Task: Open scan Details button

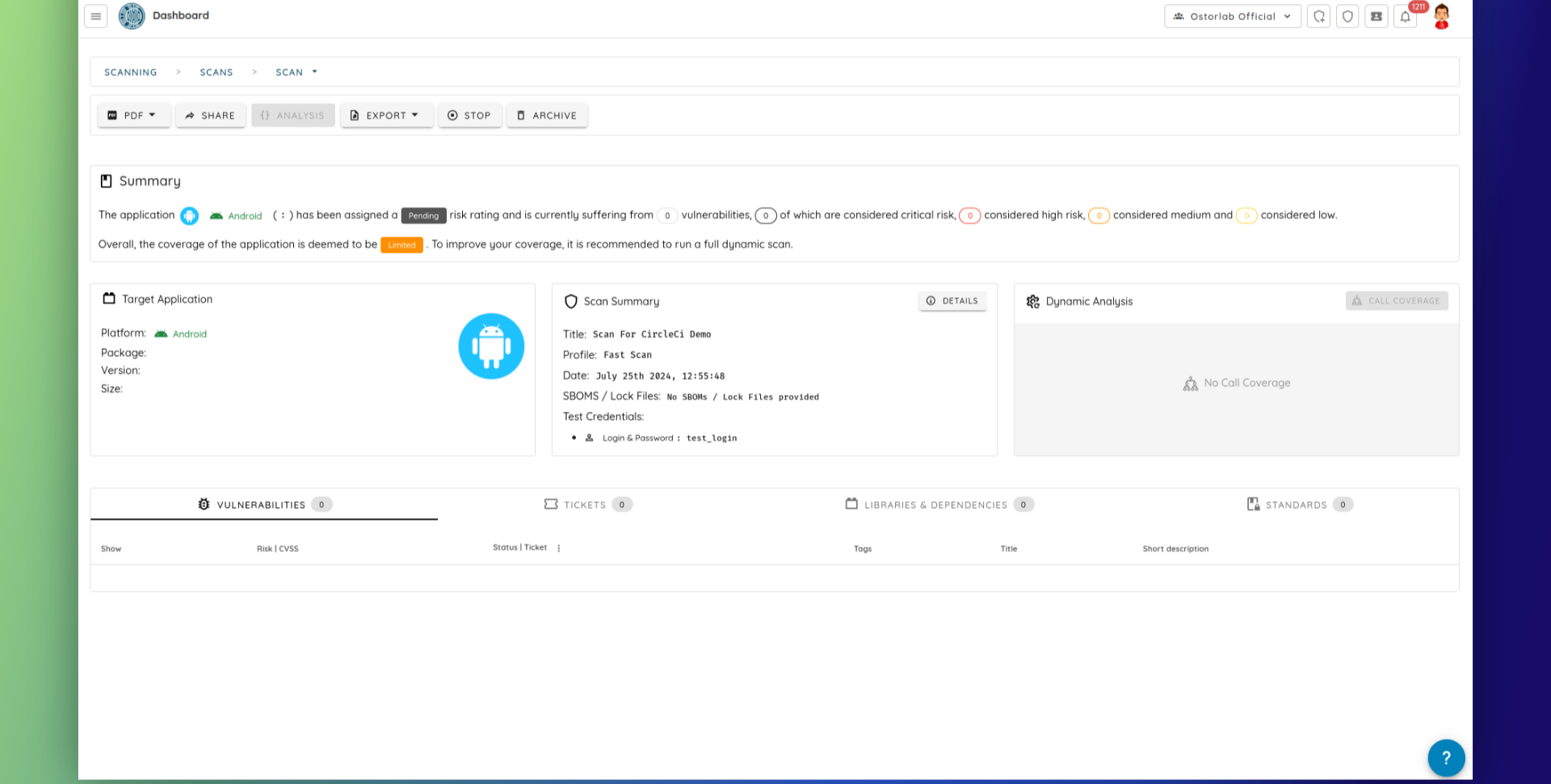Action: click(x=952, y=301)
